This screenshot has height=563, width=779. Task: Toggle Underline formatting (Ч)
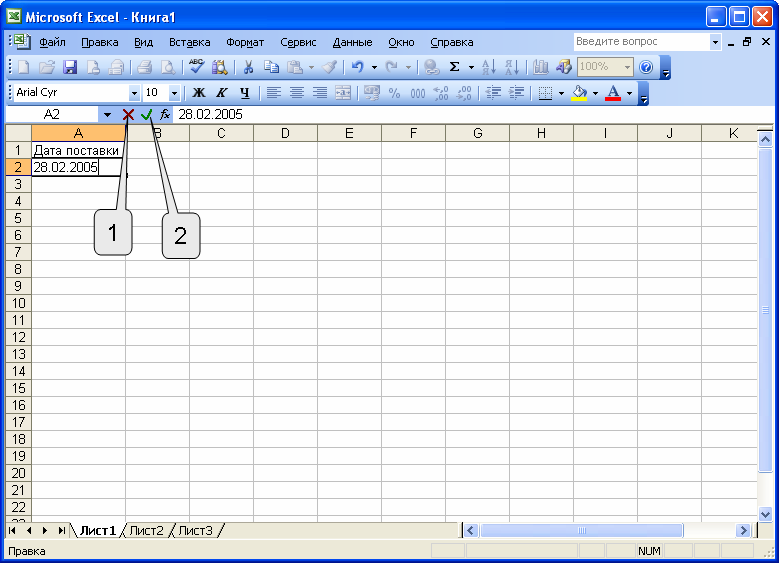[x=244, y=93]
